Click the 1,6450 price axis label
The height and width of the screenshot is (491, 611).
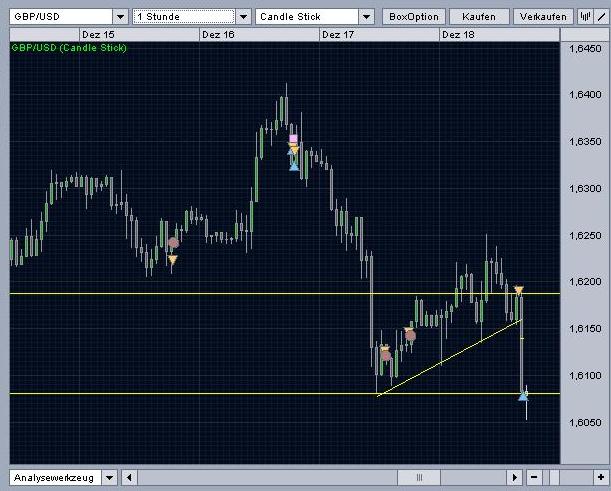[585, 49]
